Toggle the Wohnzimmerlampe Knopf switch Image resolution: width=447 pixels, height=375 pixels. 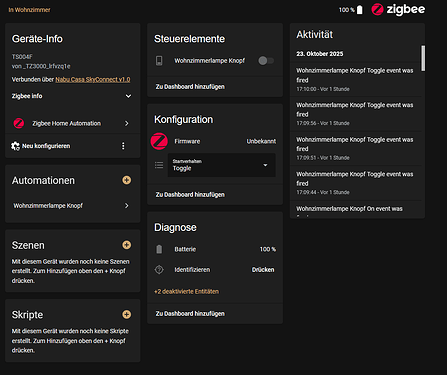tap(266, 61)
